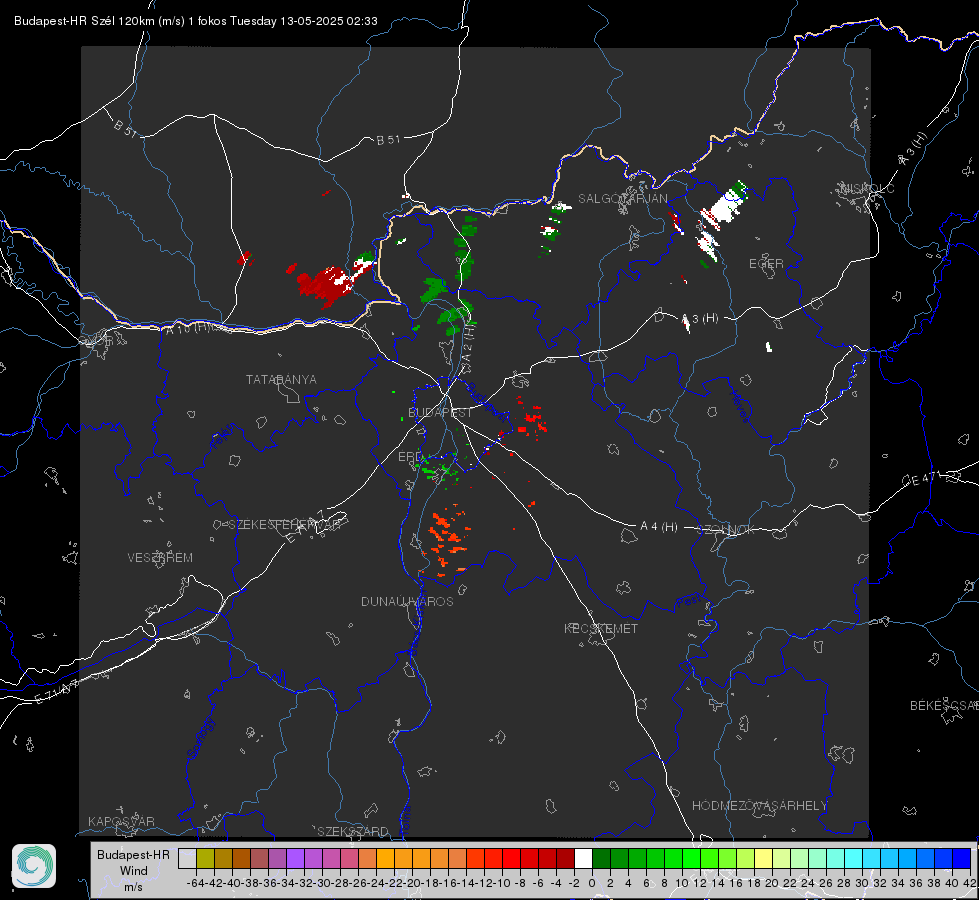Click the ERD city label
Image resolution: width=979 pixels, height=900 pixels.
coord(410,457)
